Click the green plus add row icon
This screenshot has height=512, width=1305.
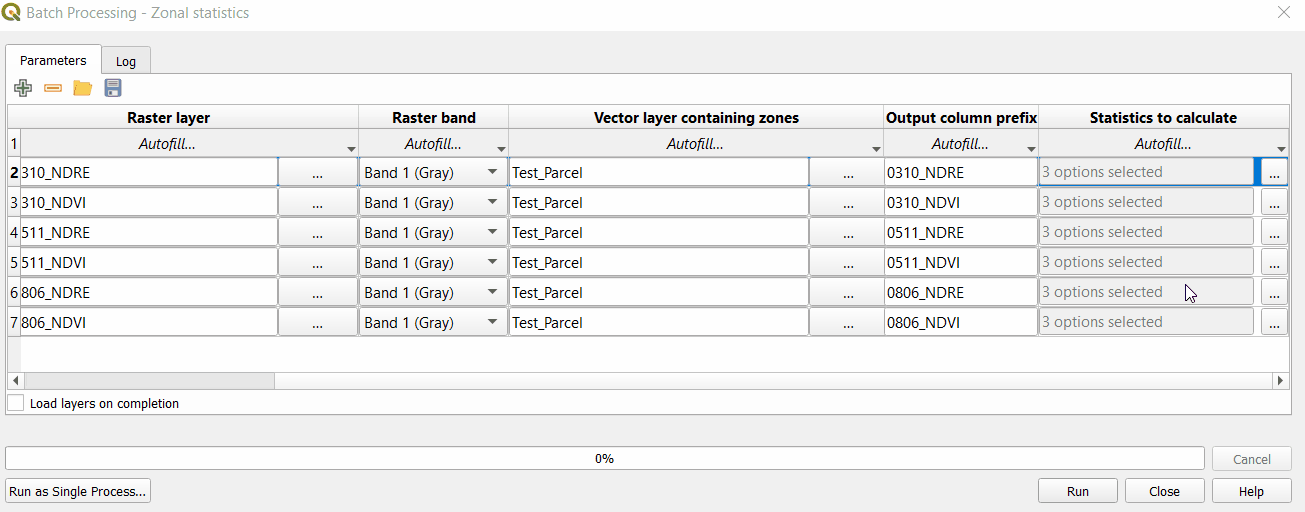click(x=23, y=88)
